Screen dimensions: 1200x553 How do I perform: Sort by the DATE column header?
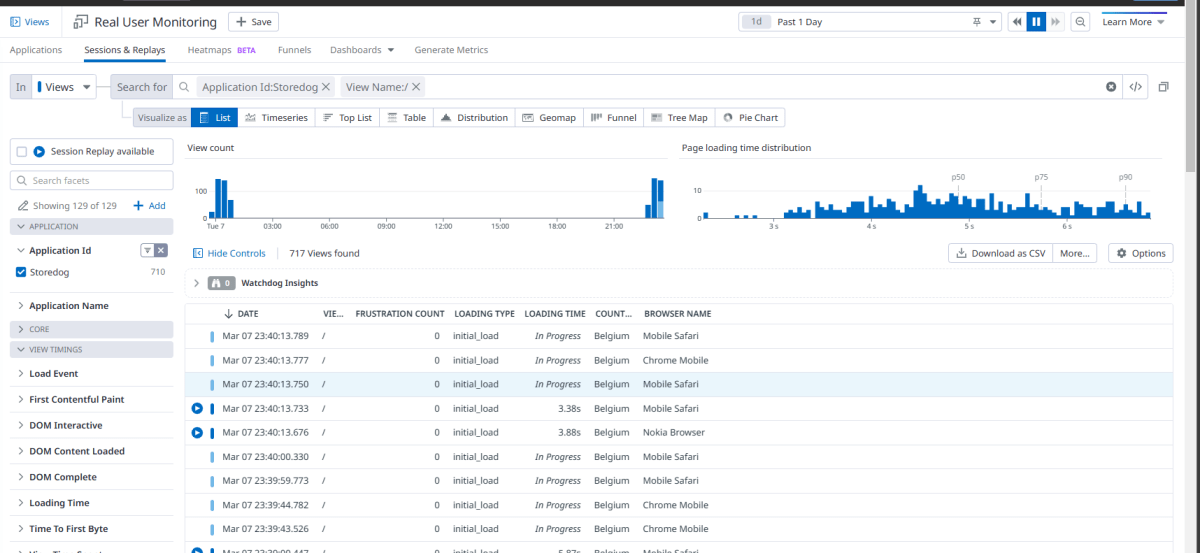tap(242, 314)
